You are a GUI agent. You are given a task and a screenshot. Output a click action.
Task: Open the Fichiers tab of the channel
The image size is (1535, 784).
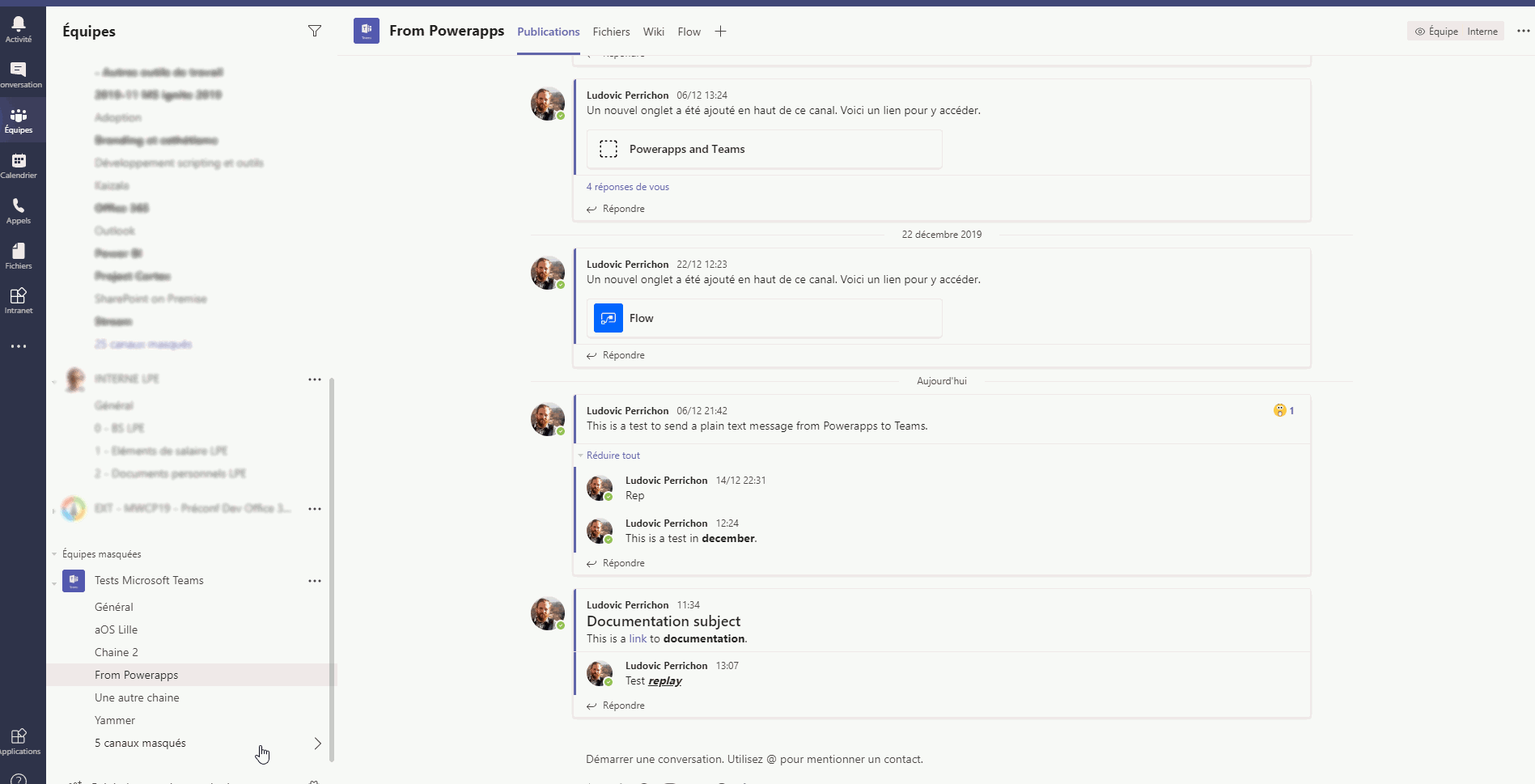(611, 32)
